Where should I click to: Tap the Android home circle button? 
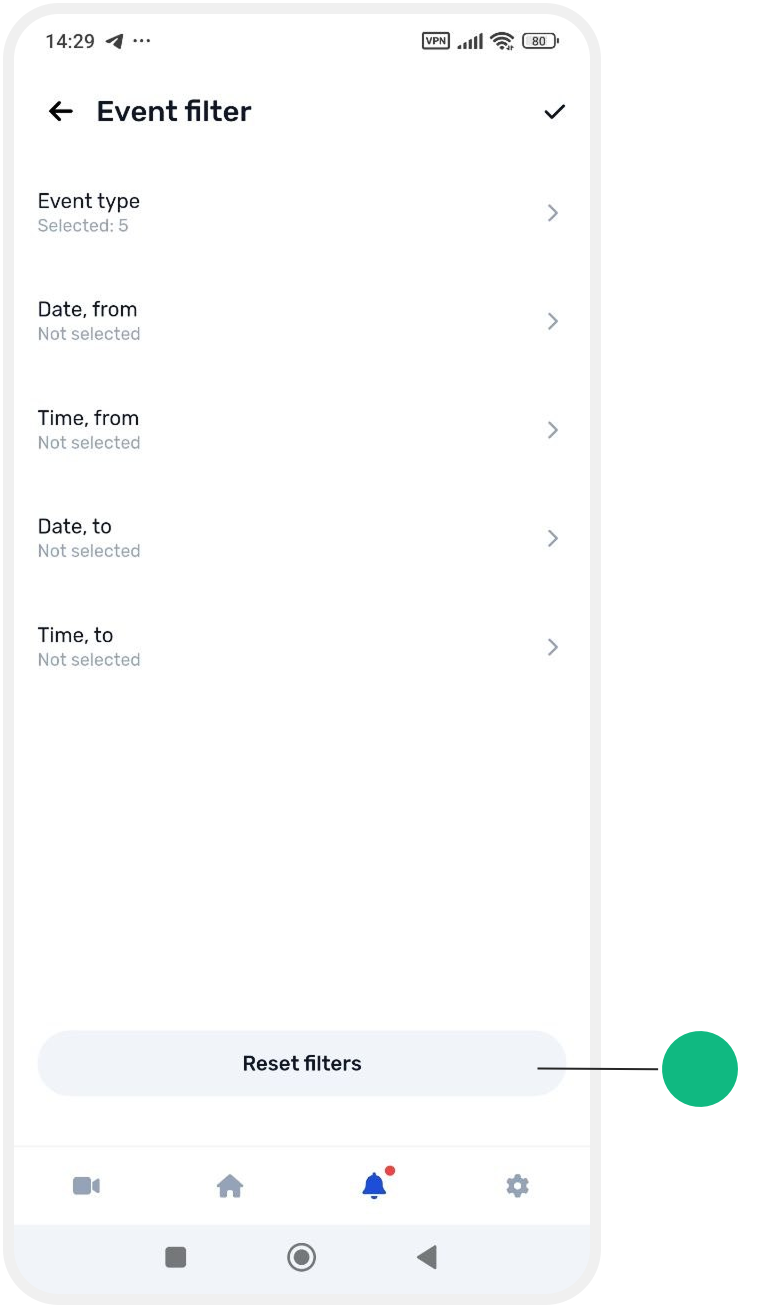[301, 1257]
